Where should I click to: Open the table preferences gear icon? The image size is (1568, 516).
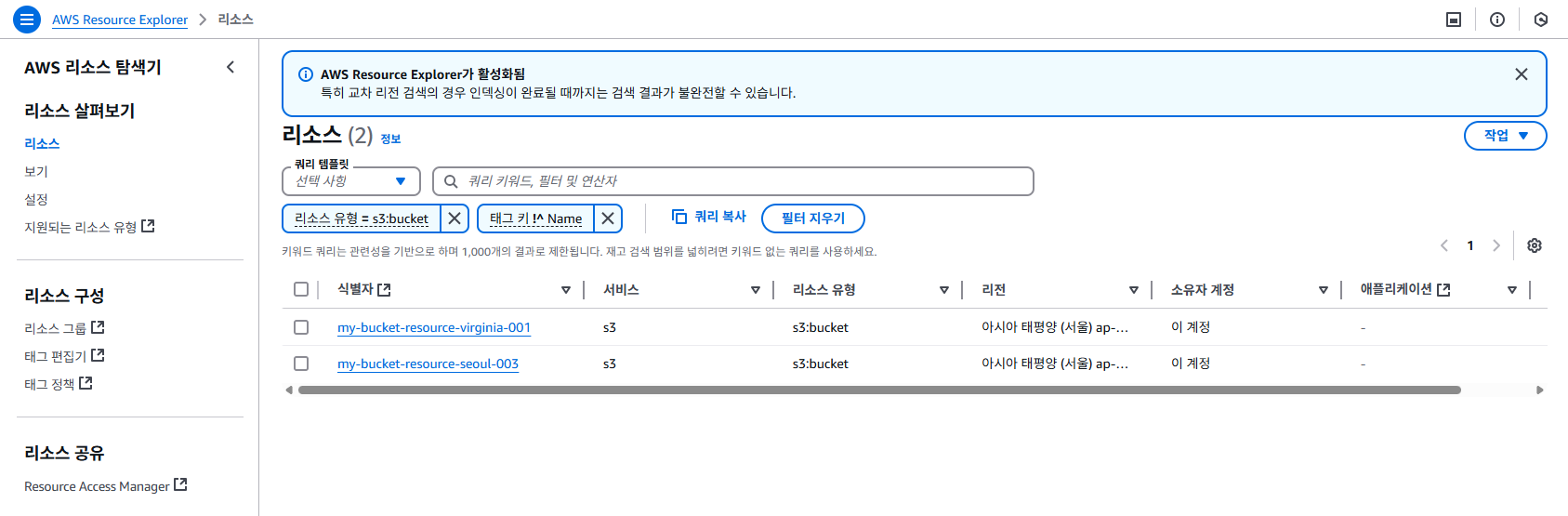click(x=1535, y=245)
